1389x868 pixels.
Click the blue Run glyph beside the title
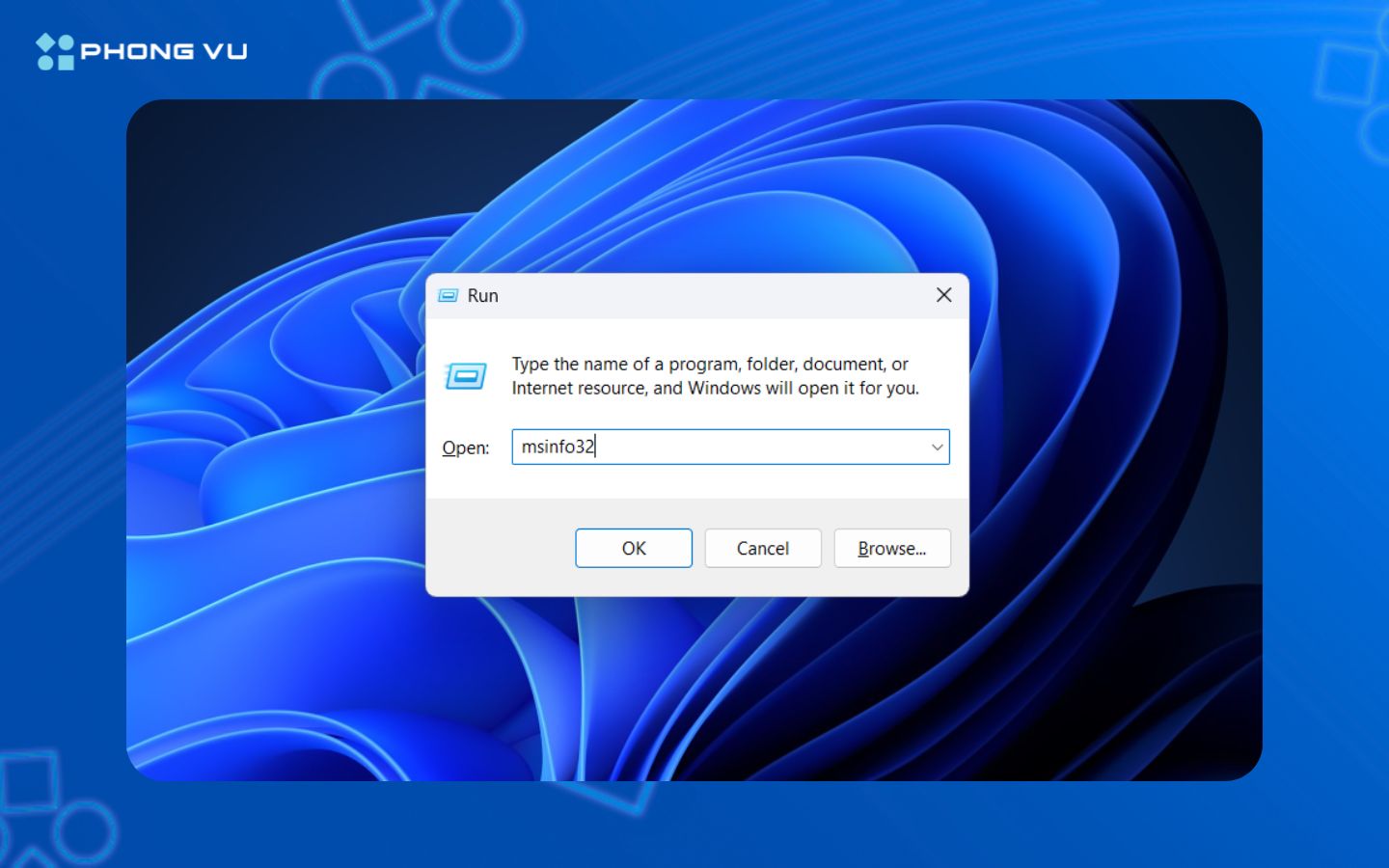[449, 296]
